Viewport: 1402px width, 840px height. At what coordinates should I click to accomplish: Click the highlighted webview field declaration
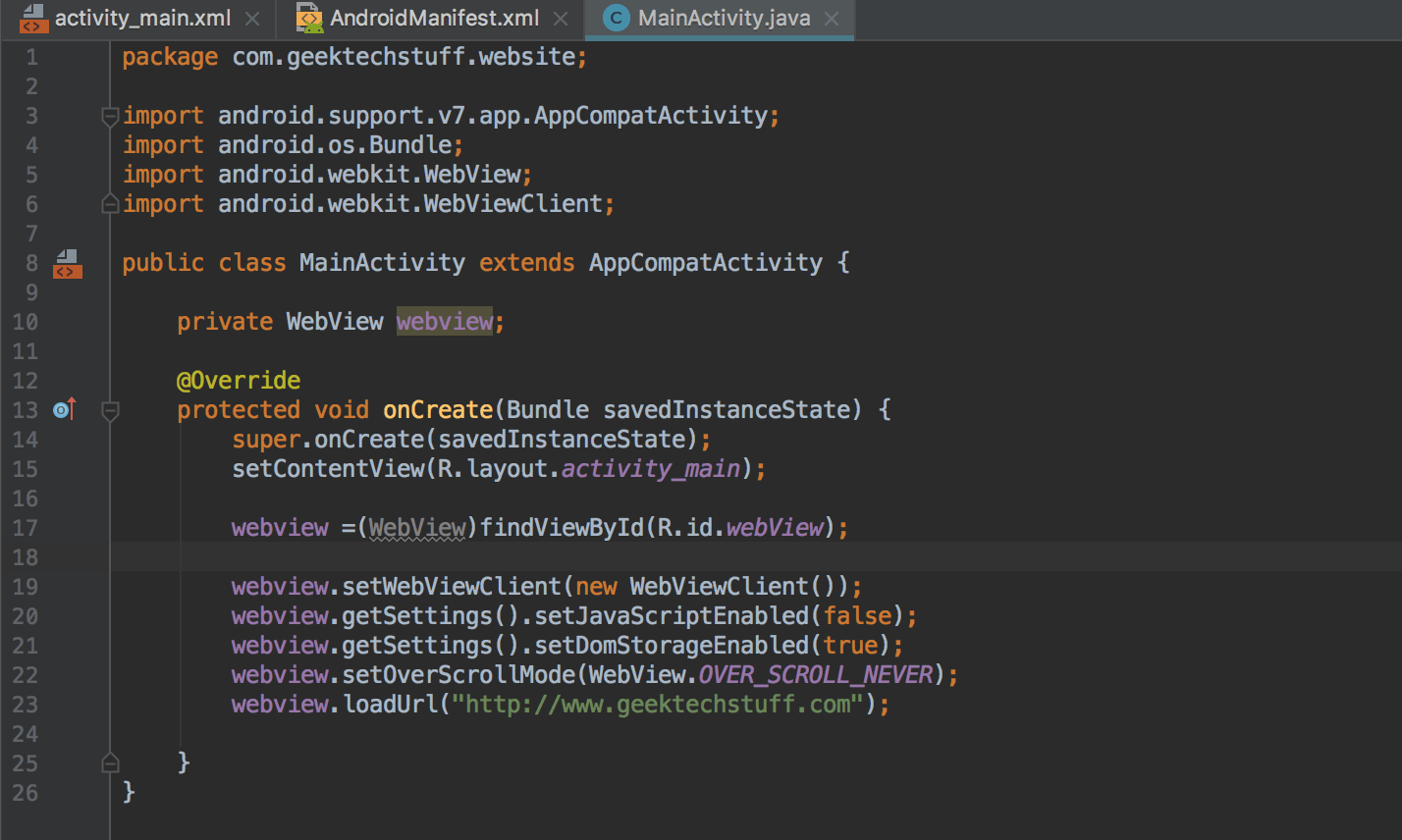point(444,322)
